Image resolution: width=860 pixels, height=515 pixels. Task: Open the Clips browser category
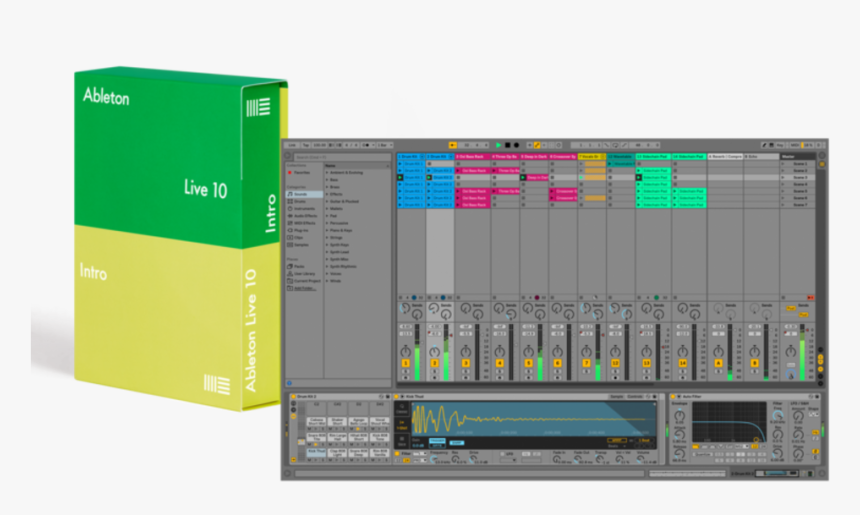point(304,237)
